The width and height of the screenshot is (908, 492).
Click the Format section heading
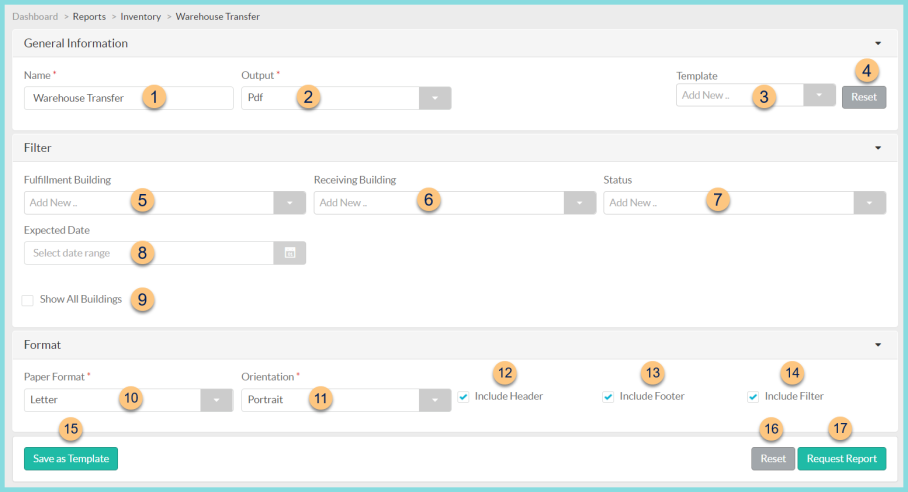(42, 345)
